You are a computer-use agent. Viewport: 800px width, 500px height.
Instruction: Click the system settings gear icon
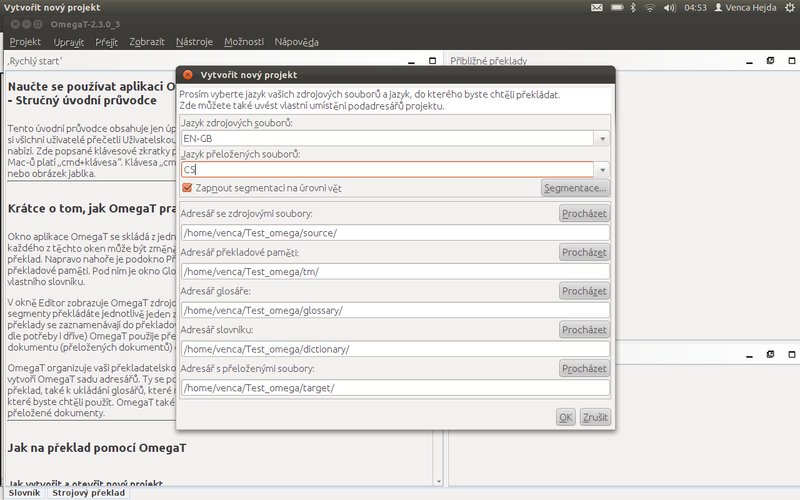coord(788,7)
